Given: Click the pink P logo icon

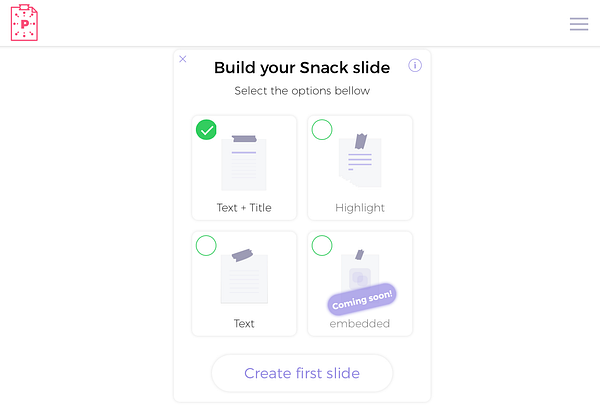Looking at the screenshot, I should click(x=24, y=23).
